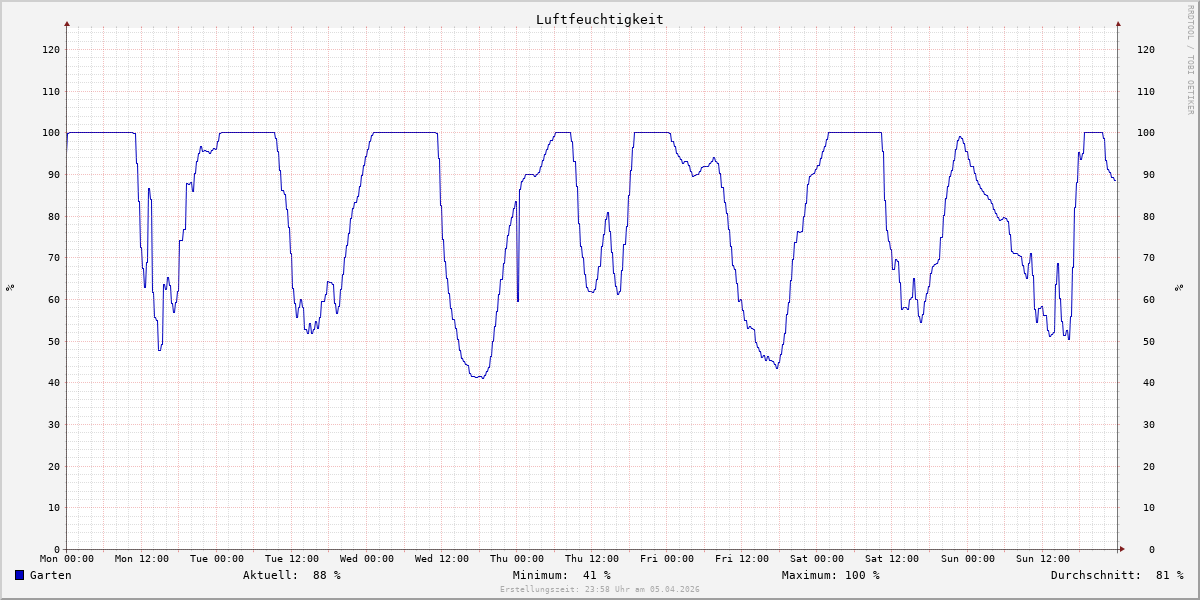Click the Luftfeuchtigkeit chart title
This screenshot has height=600, width=1200.
pos(599,19)
